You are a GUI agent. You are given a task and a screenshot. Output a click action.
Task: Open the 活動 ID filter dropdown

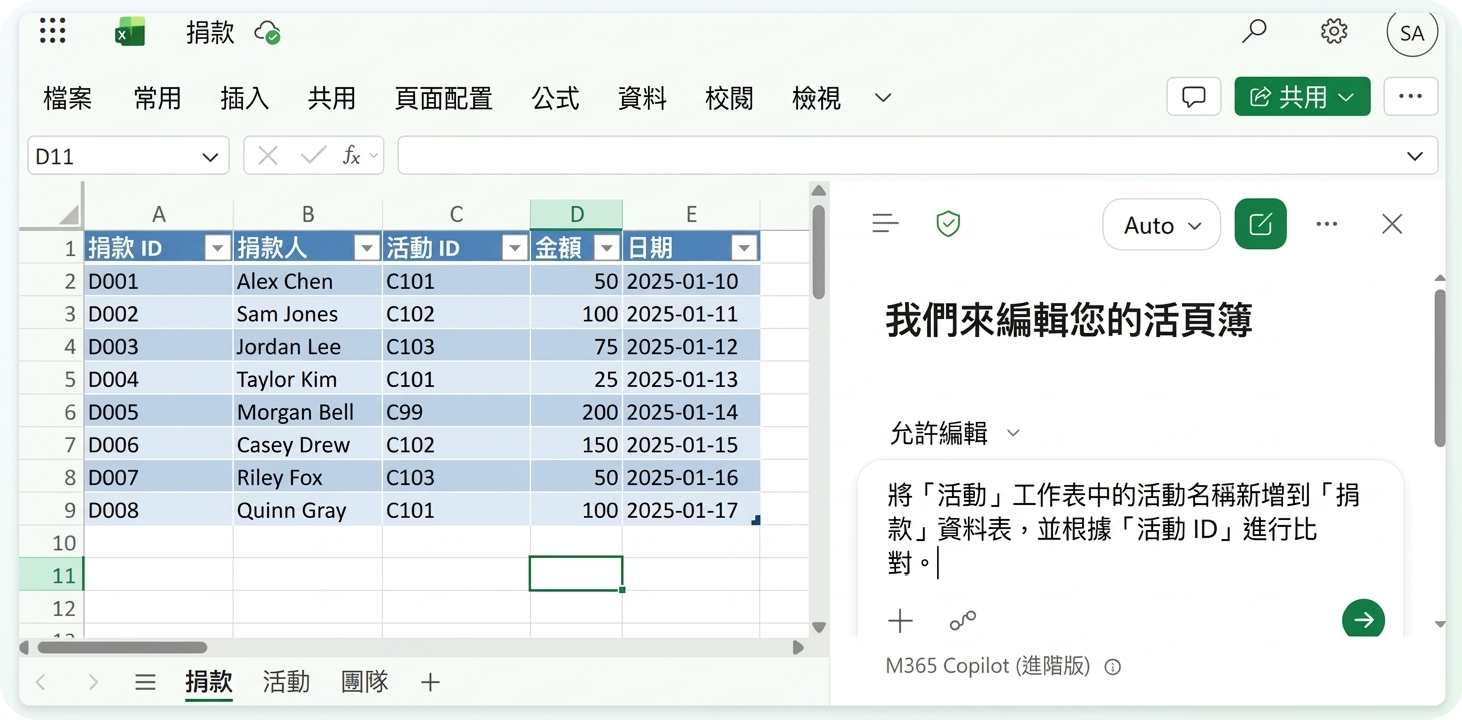click(515, 248)
